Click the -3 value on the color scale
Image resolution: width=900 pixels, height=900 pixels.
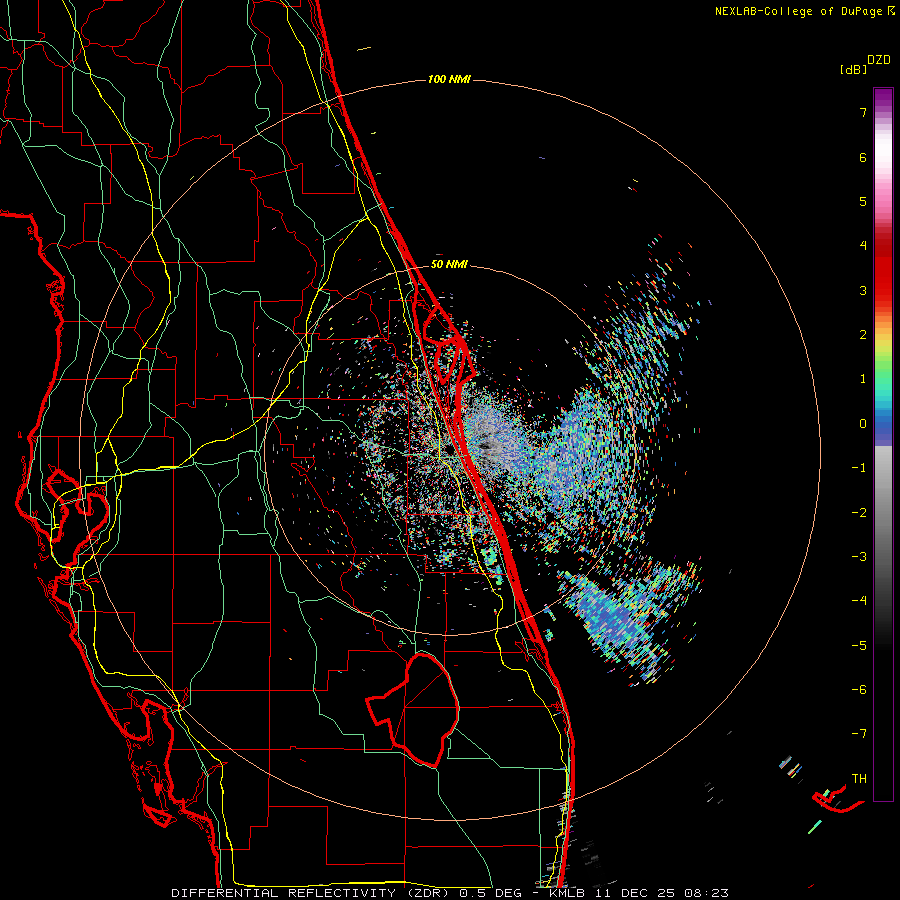click(859, 557)
